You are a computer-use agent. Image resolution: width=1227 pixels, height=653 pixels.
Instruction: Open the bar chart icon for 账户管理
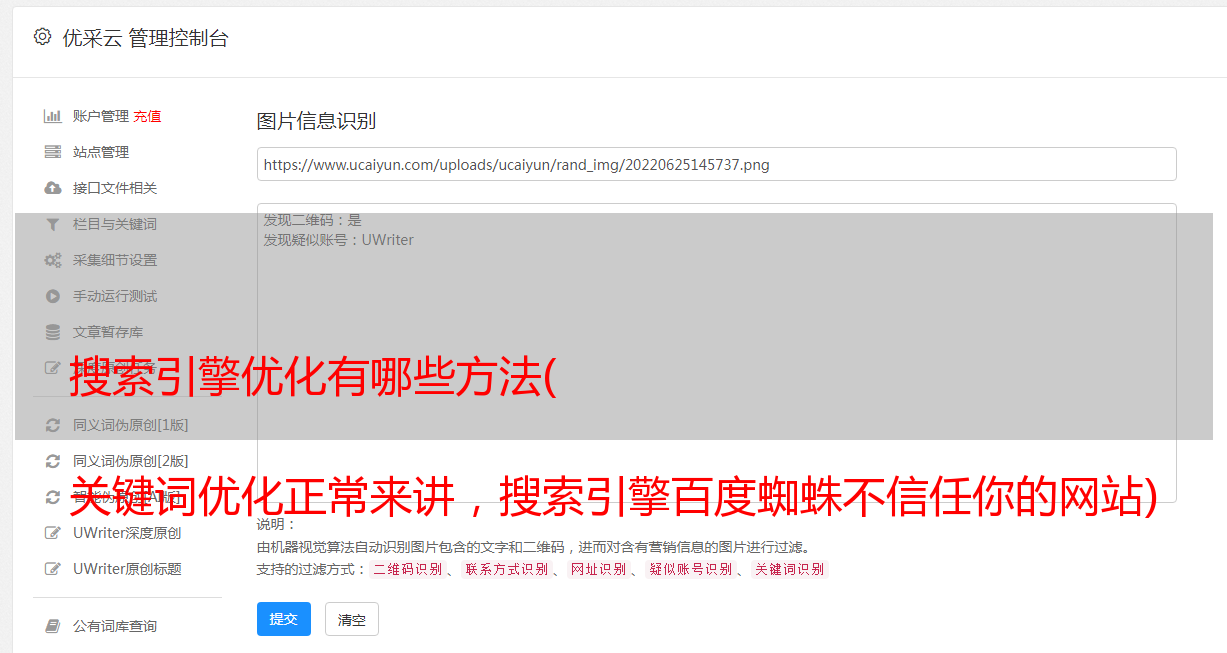53,116
